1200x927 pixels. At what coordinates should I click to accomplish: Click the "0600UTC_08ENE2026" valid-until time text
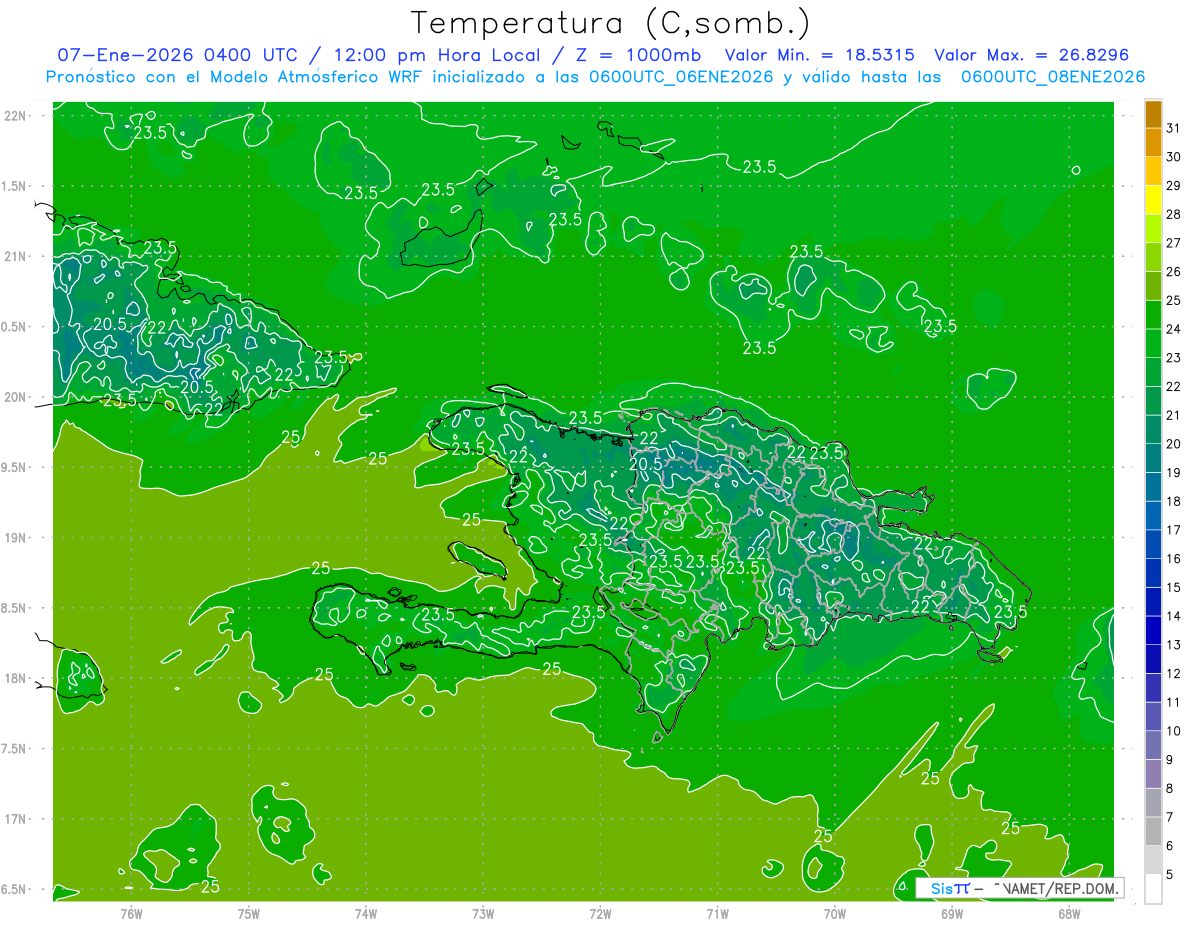(1053, 77)
